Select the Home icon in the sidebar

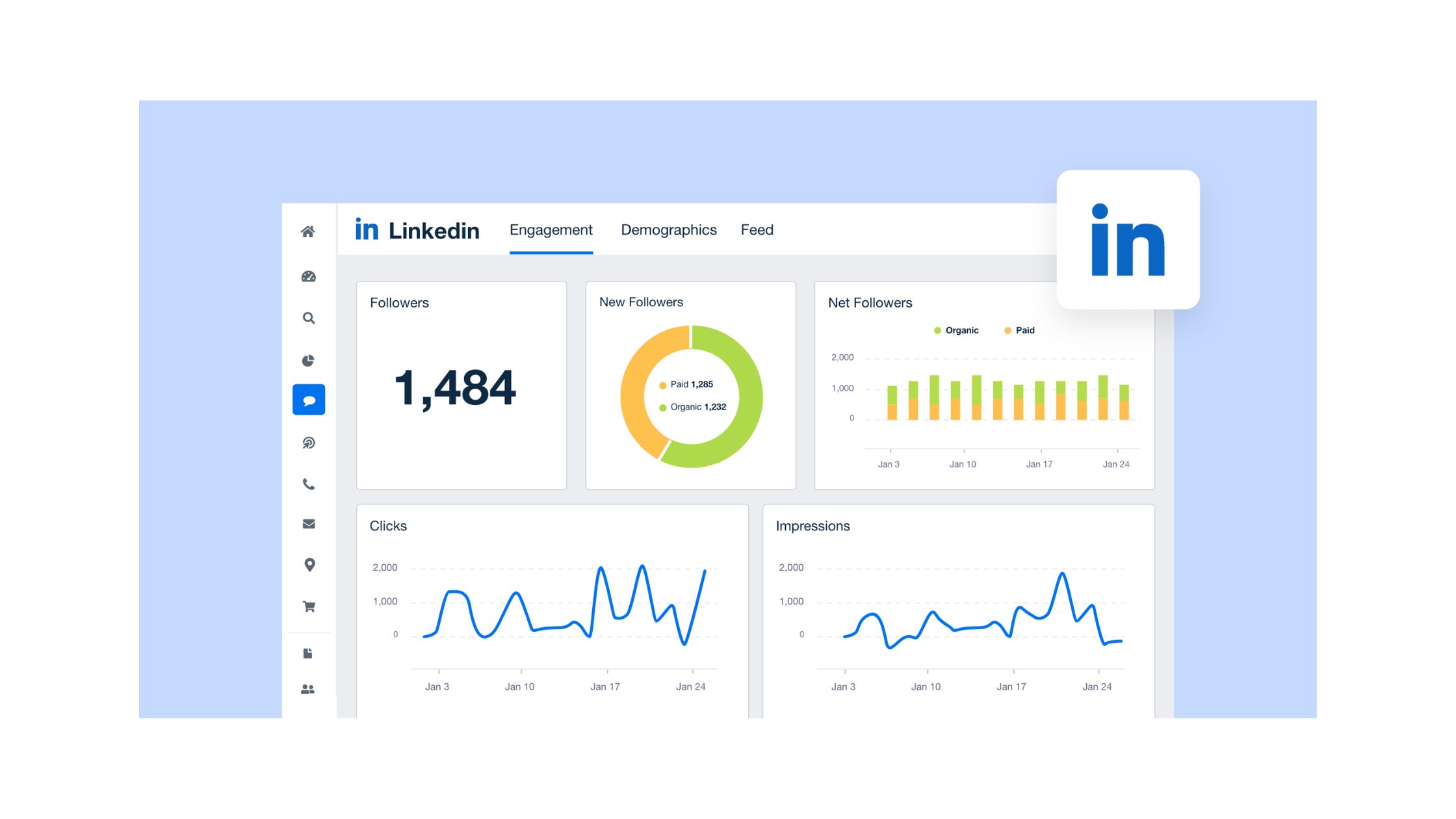(309, 231)
